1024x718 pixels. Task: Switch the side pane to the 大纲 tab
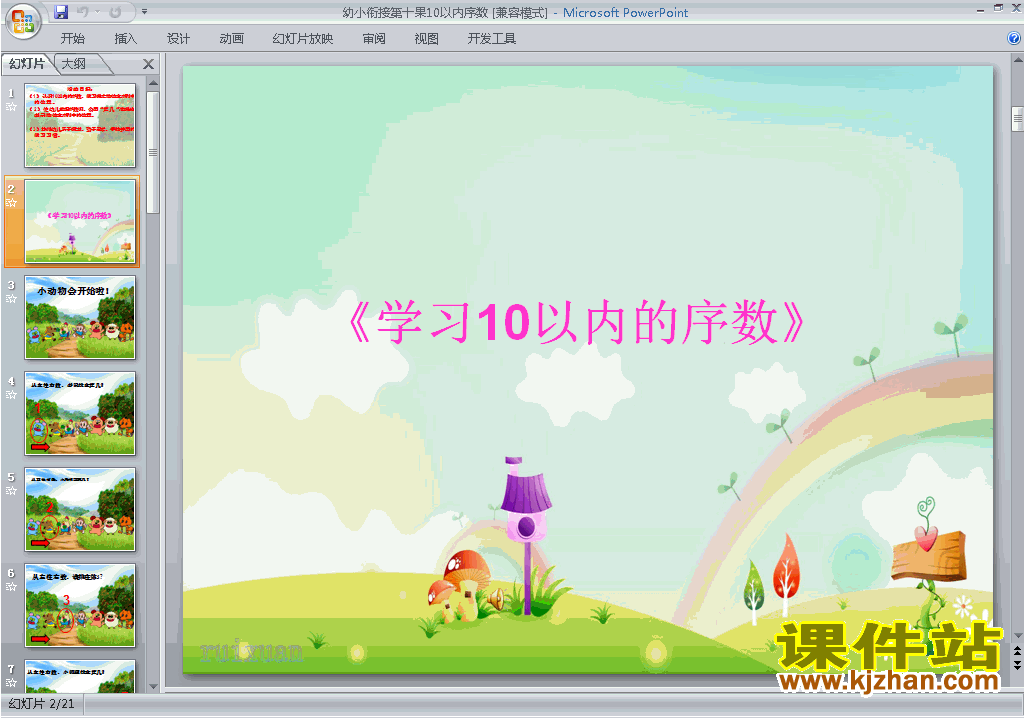coord(74,63)
